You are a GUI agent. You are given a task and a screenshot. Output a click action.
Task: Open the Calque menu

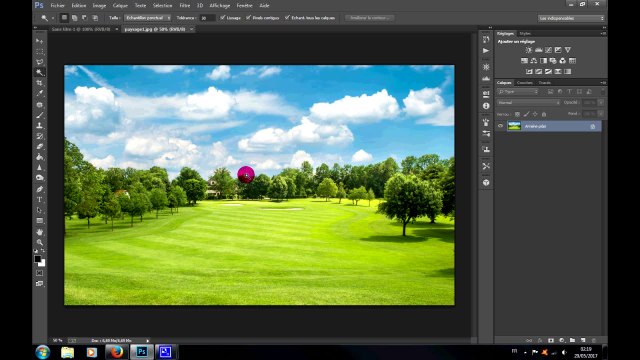pos(120,6)
